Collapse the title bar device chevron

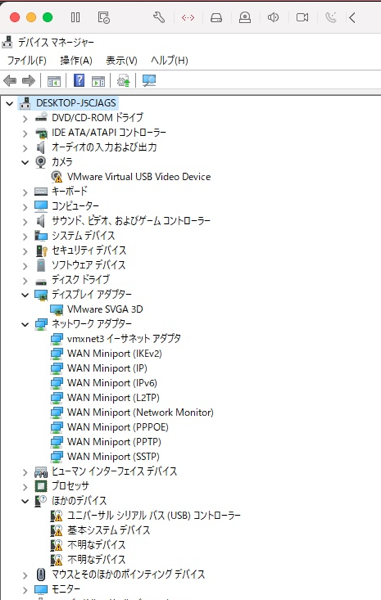pyautogui.click(x=352, y=17)
